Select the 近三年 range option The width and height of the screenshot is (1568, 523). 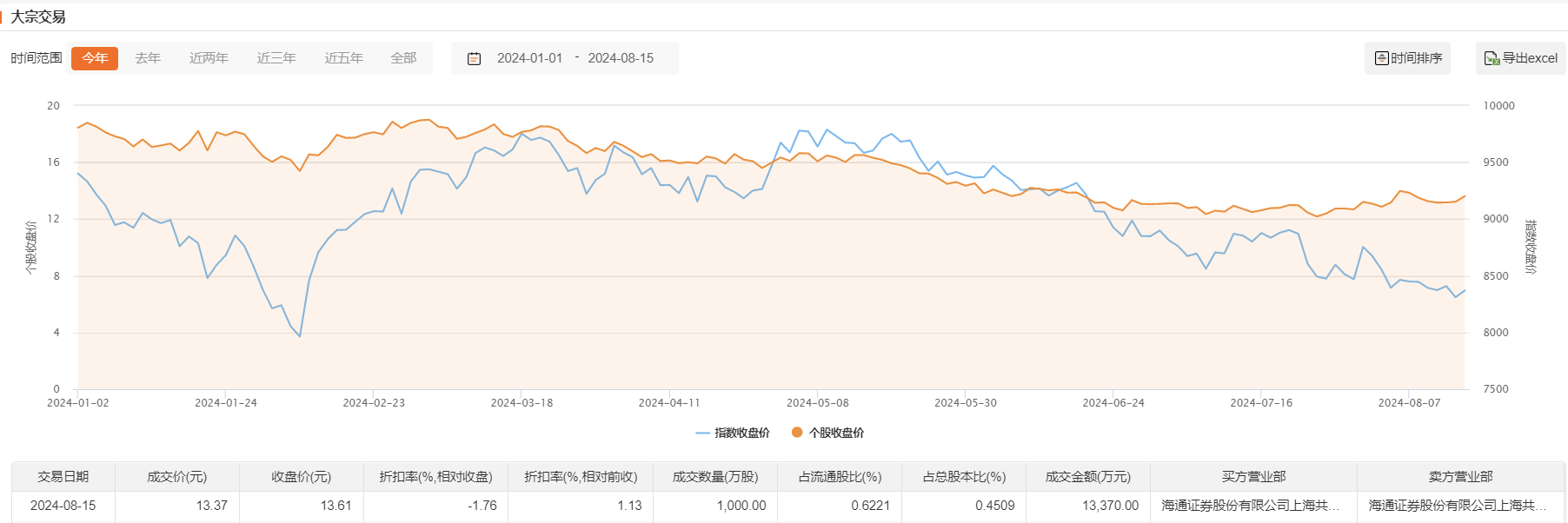tap(276, 58)
